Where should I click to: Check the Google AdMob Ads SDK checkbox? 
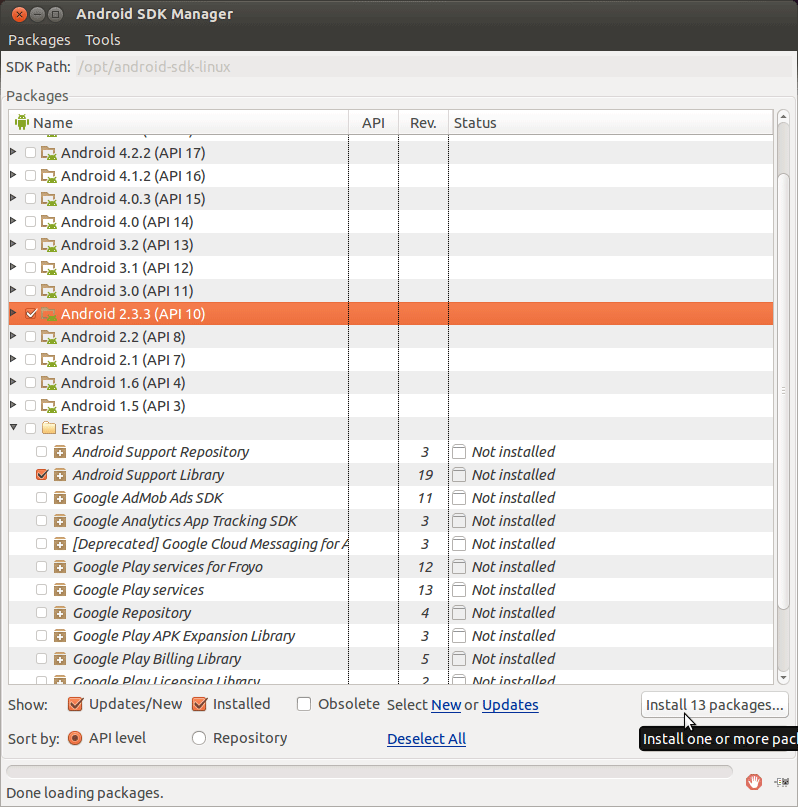tap(42, 498)
